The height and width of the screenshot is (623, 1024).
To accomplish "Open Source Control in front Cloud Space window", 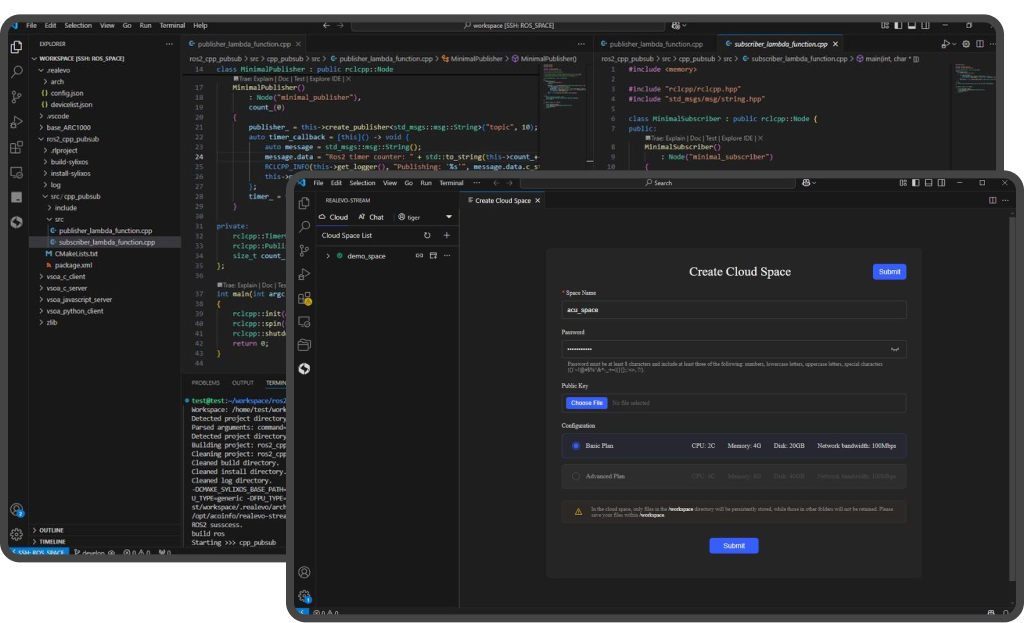I will 304,250.
